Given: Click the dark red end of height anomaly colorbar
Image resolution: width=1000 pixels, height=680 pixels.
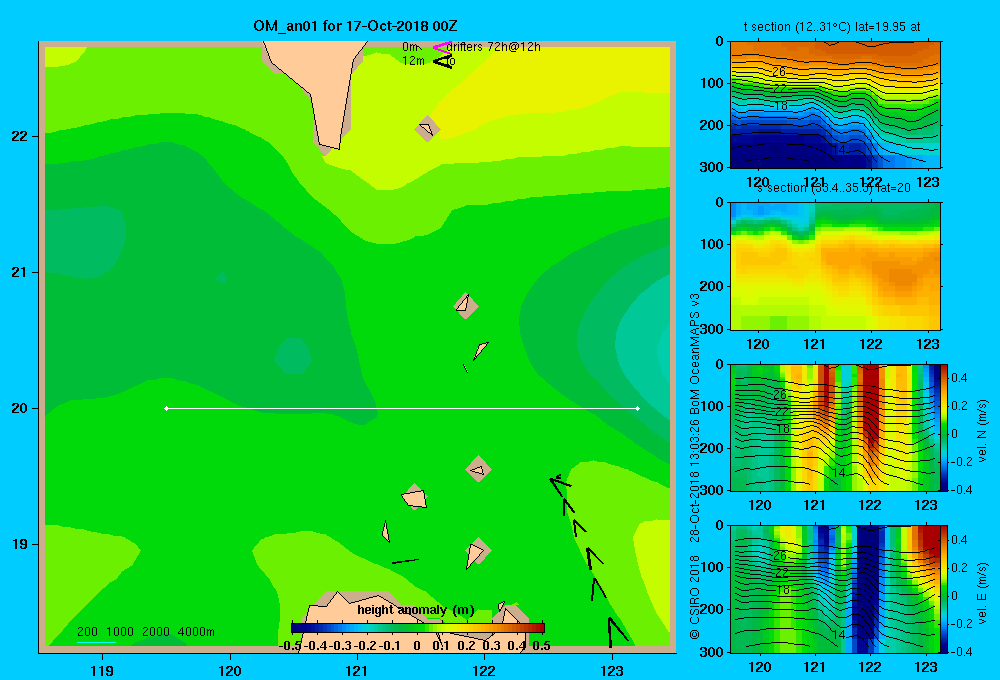Looking at the screenshot, I should [539, 628].
